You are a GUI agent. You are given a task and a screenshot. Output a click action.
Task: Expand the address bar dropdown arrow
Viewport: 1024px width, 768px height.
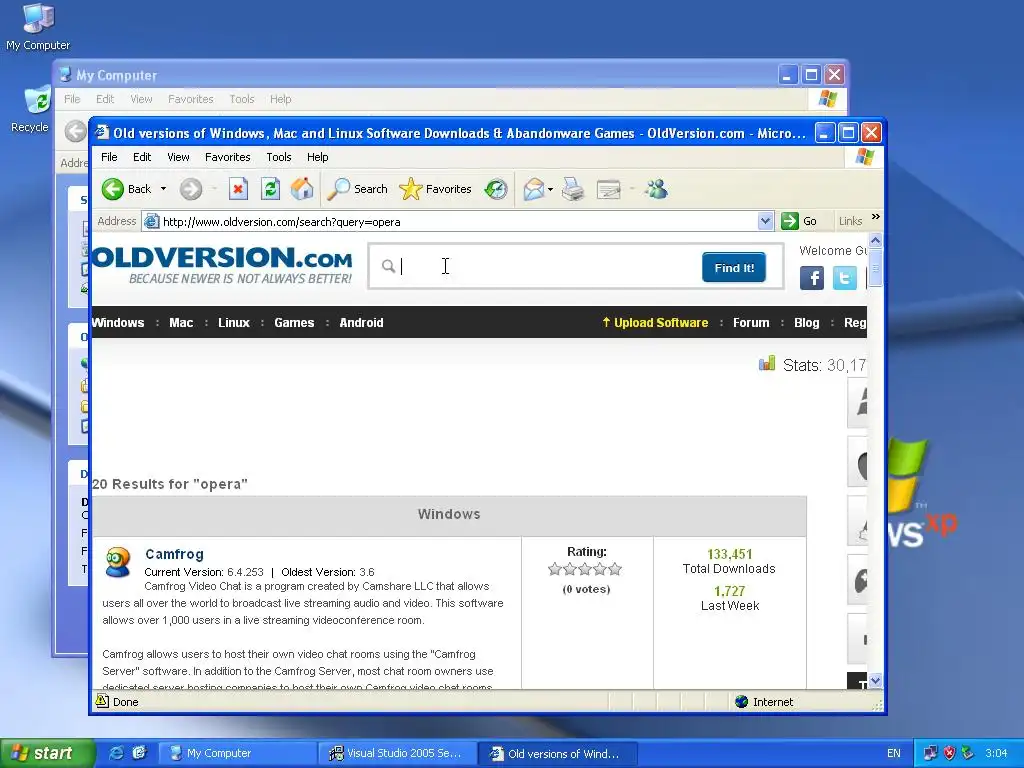[765, 221]
